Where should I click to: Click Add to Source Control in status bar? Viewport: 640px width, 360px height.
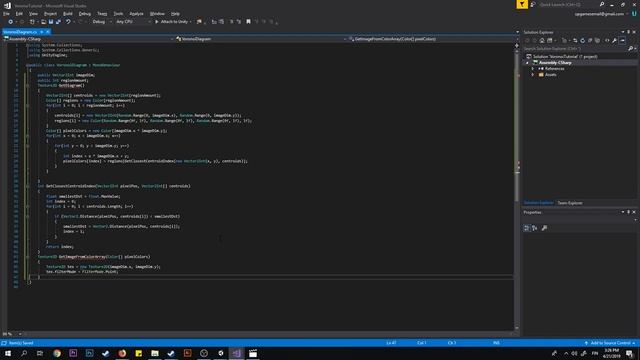[x=610, y=343]
